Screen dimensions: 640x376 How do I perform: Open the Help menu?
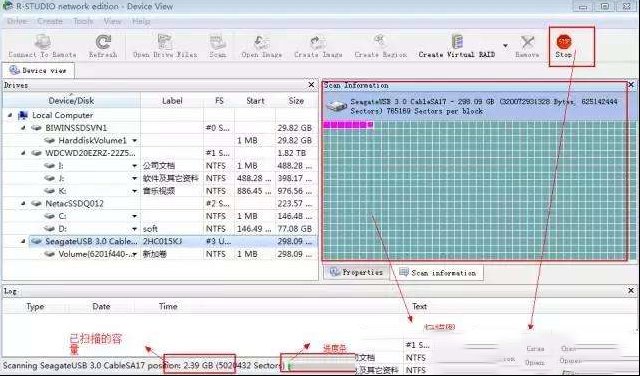pos(141,21)
